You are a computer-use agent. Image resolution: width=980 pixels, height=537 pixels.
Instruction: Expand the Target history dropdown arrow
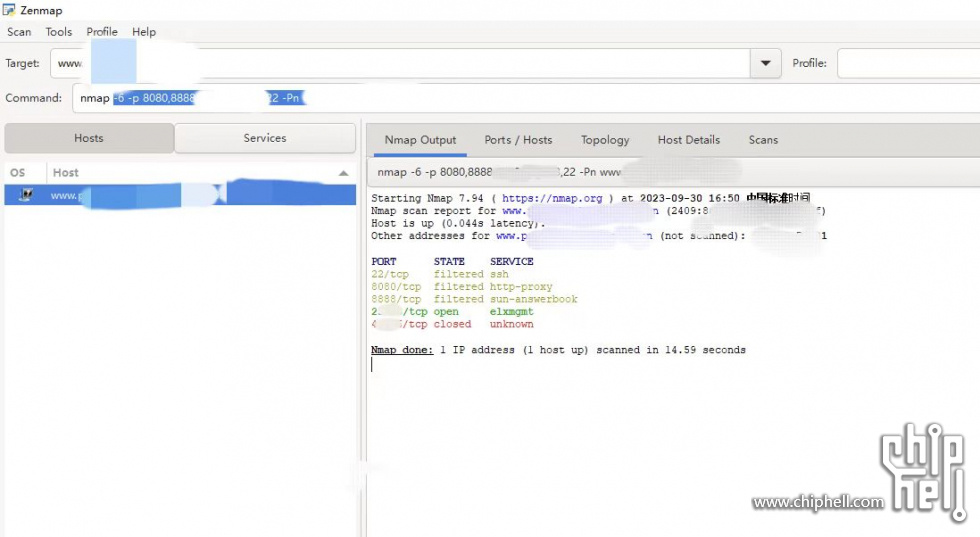766,63
